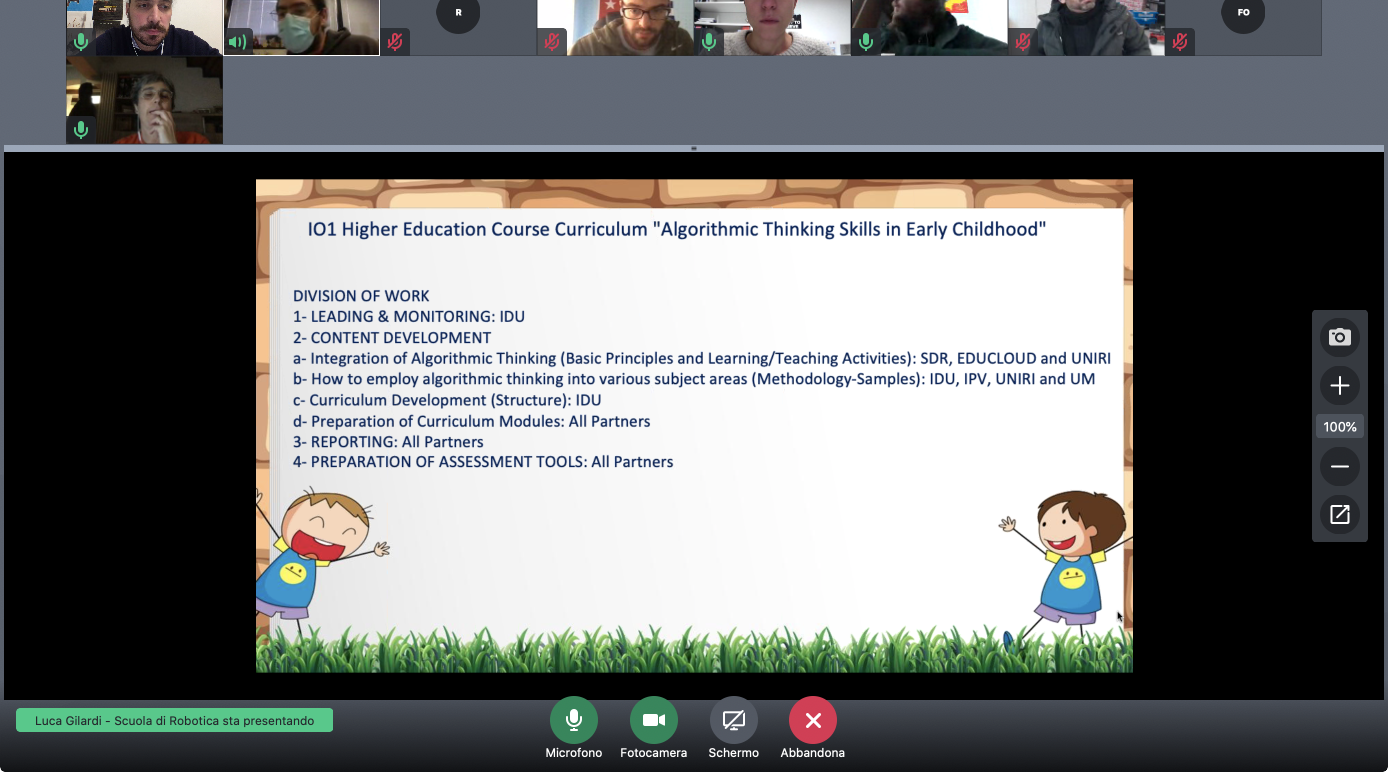This screenshot has width=1388, height=772.
Task: Click the shared presentation slide area
Action: (x=694, y=425)
